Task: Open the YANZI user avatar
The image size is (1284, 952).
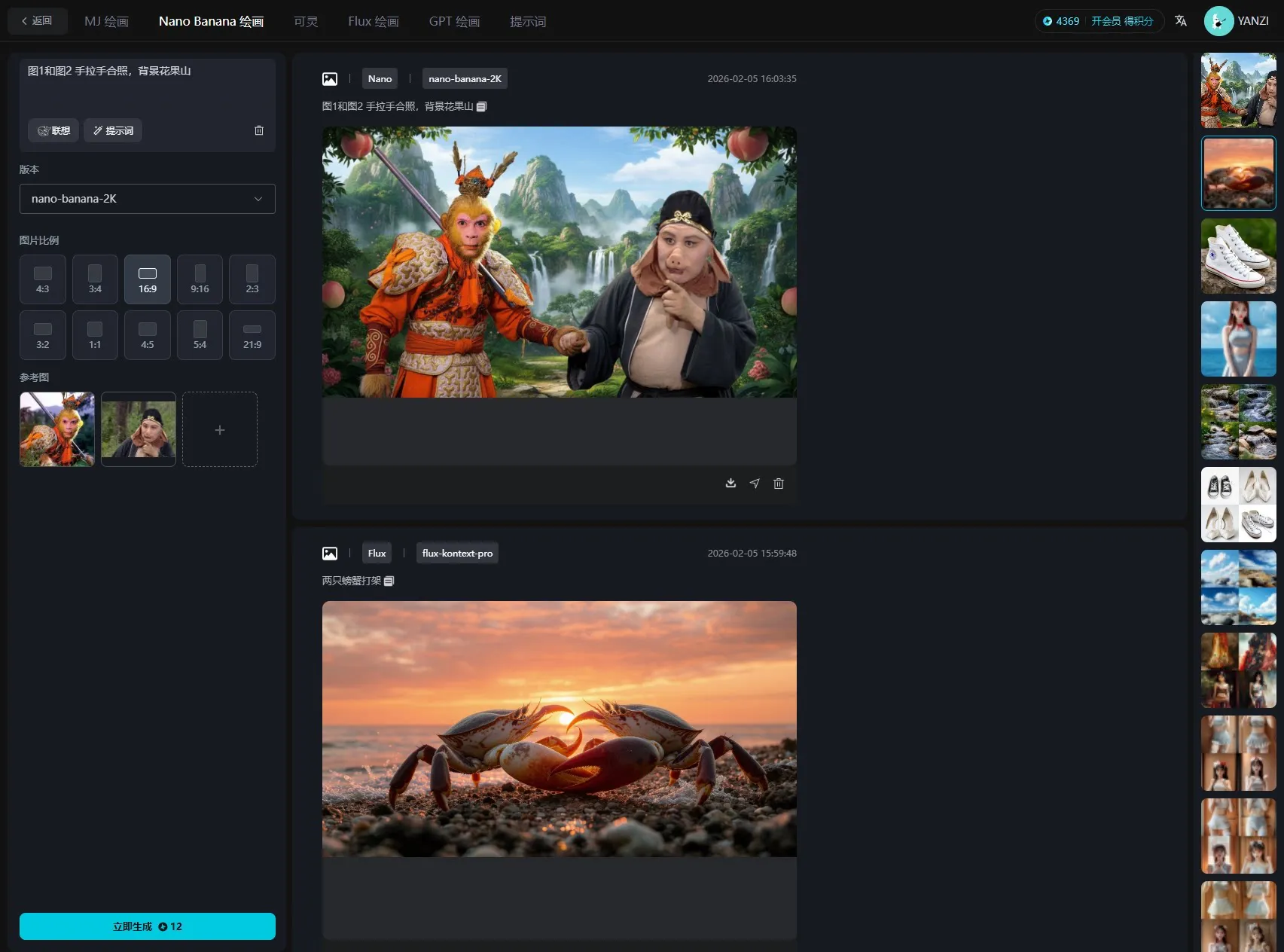Action: coord(1218,21)
